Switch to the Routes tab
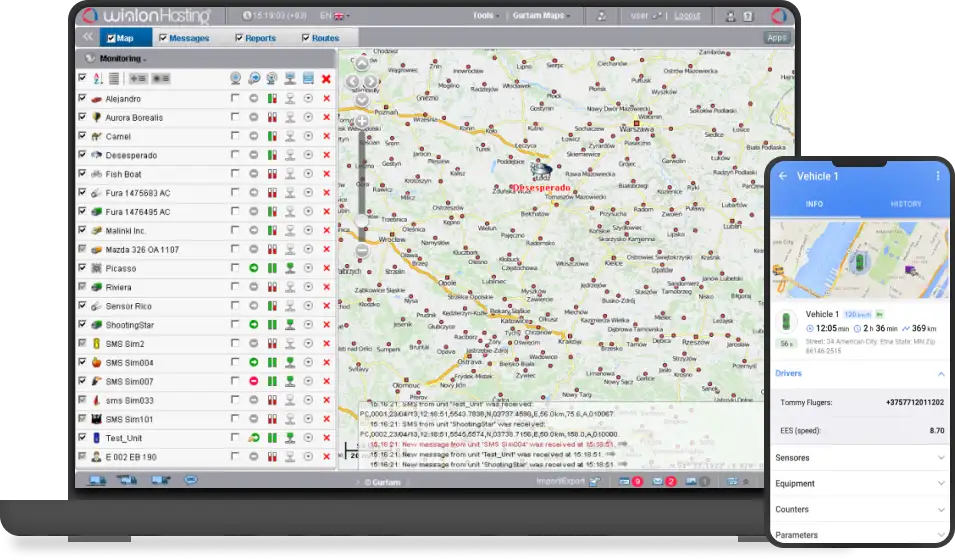 pos(321,38)
